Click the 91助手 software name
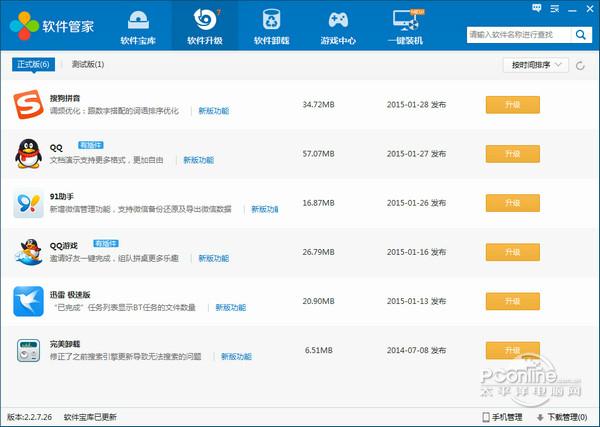 pyautogui.click(x=62, y=197)
